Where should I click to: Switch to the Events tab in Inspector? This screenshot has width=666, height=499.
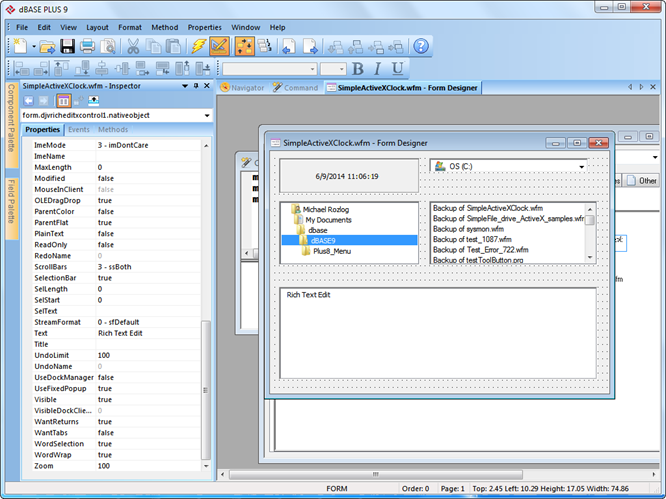tap(79, 130)
